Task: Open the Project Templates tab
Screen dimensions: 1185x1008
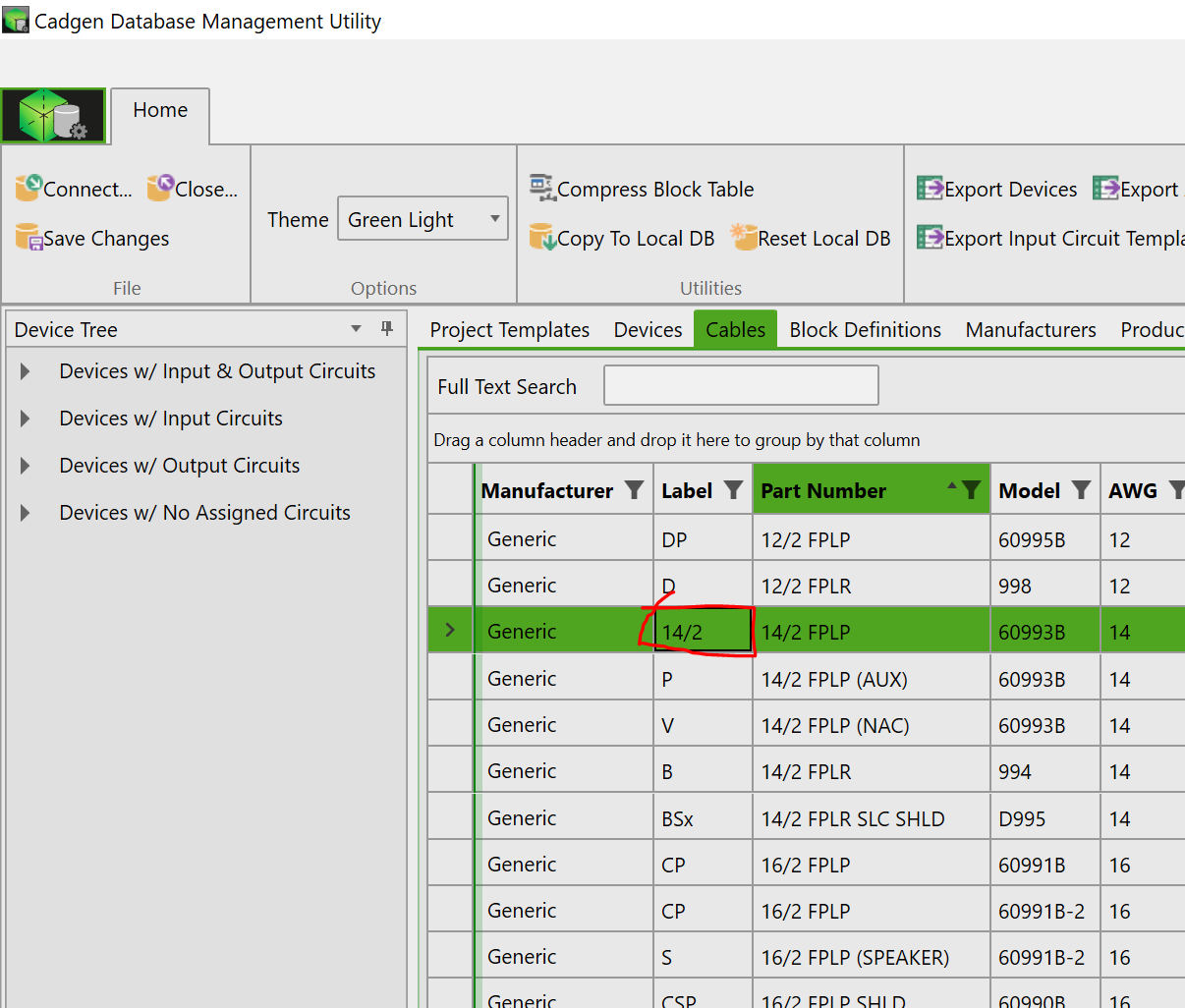Action: click(510, 330)
